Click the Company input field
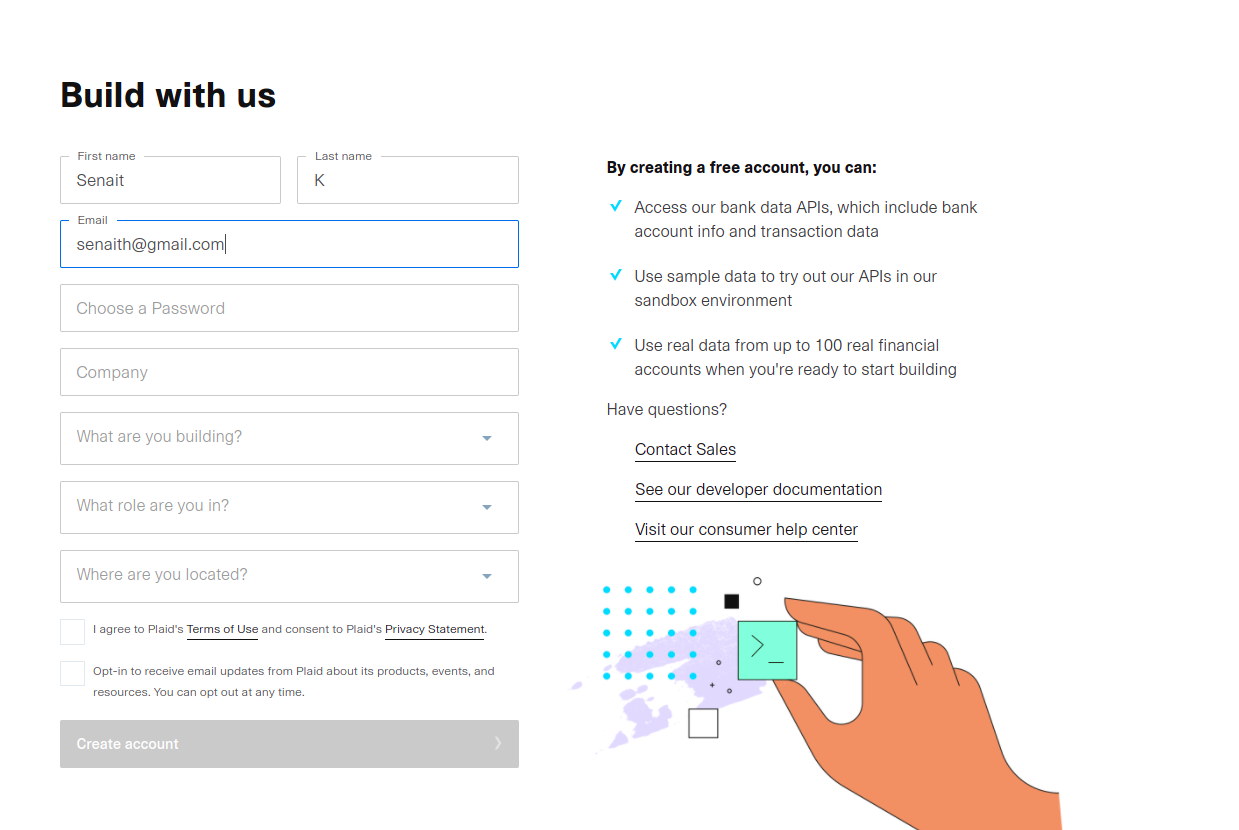This screenshot has width=1239, height=830. point(289,371)
